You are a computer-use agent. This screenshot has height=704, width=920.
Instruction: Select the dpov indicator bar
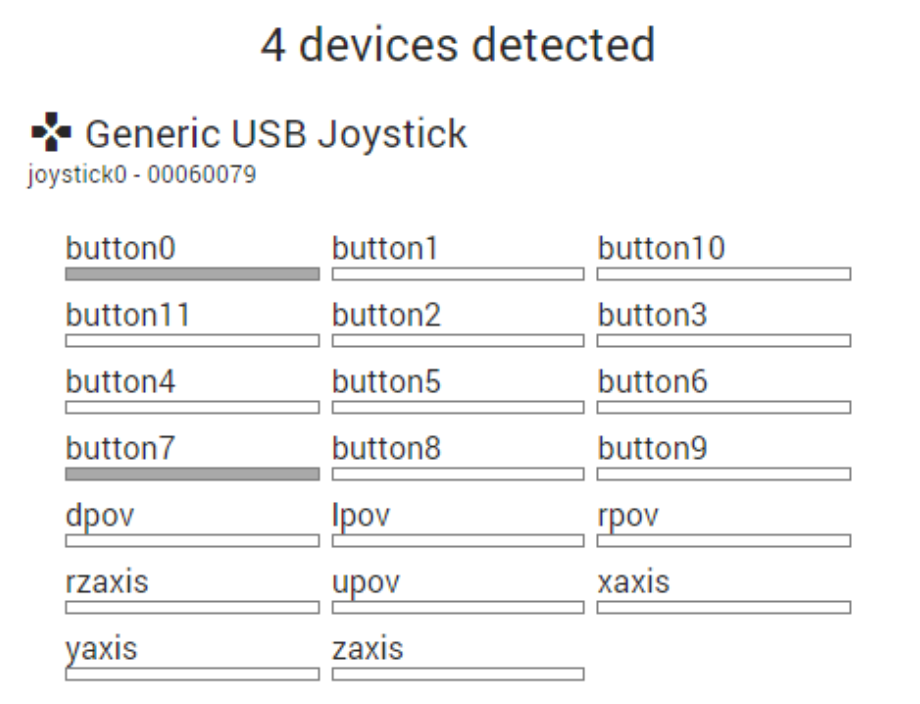pos(192,541)
